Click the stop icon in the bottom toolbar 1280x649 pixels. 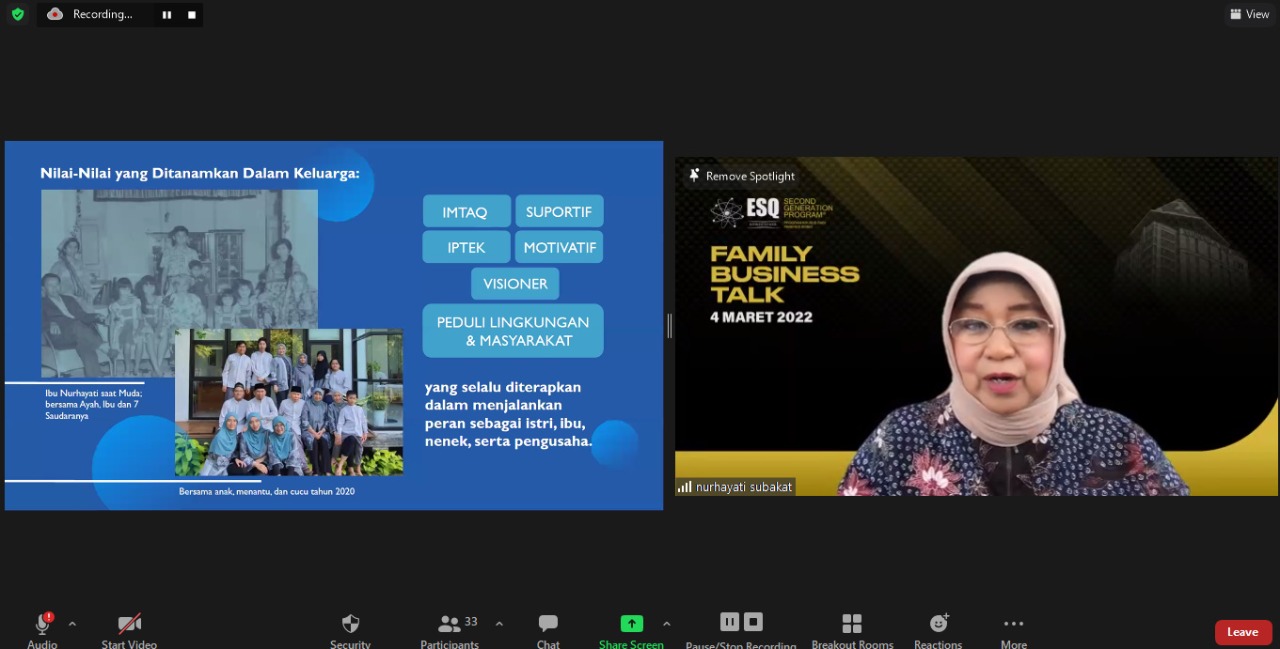tap(754, 622)
